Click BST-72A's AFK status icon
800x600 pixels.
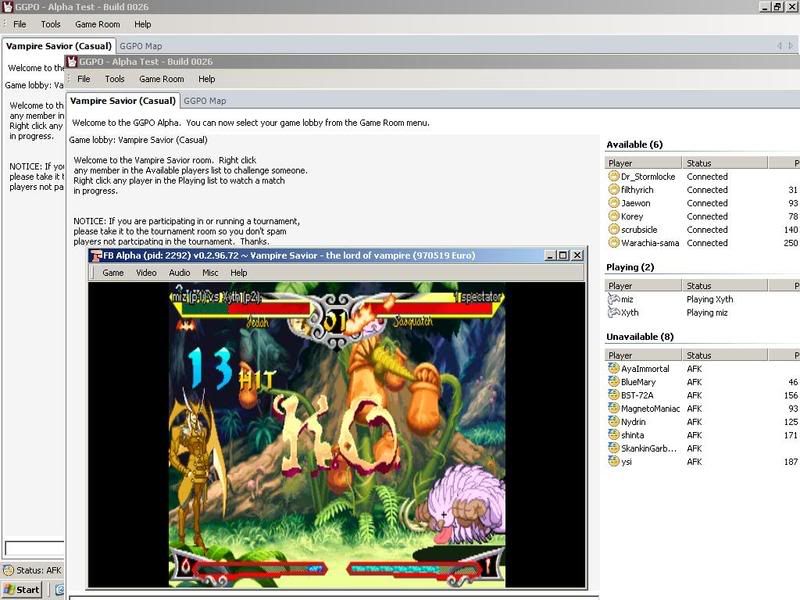pyautogui.click(x=613, y=395)
